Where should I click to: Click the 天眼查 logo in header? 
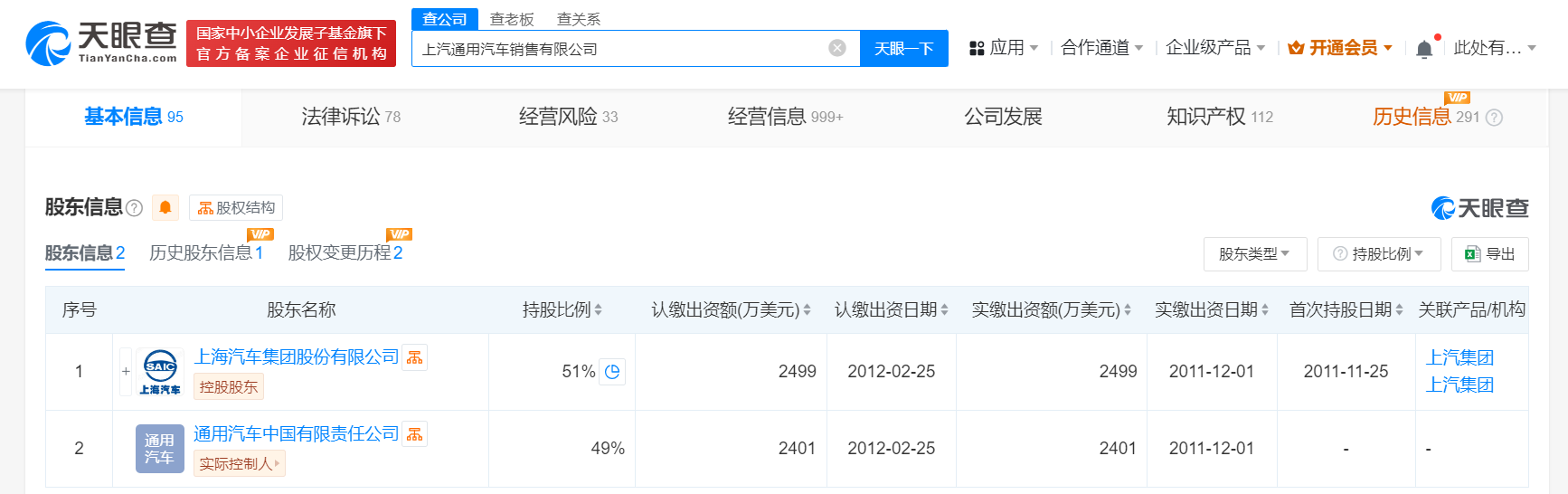101,43
